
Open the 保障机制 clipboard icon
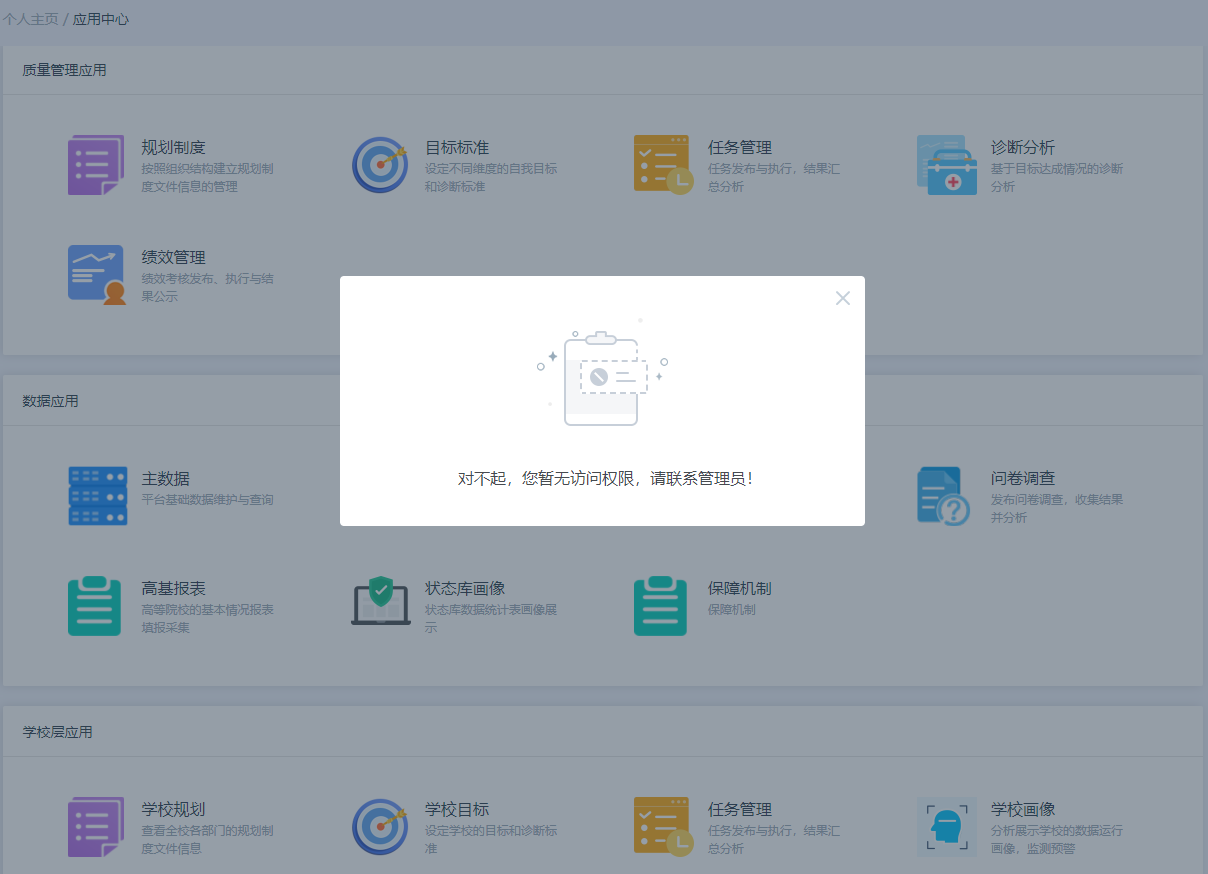coord(661,606)
